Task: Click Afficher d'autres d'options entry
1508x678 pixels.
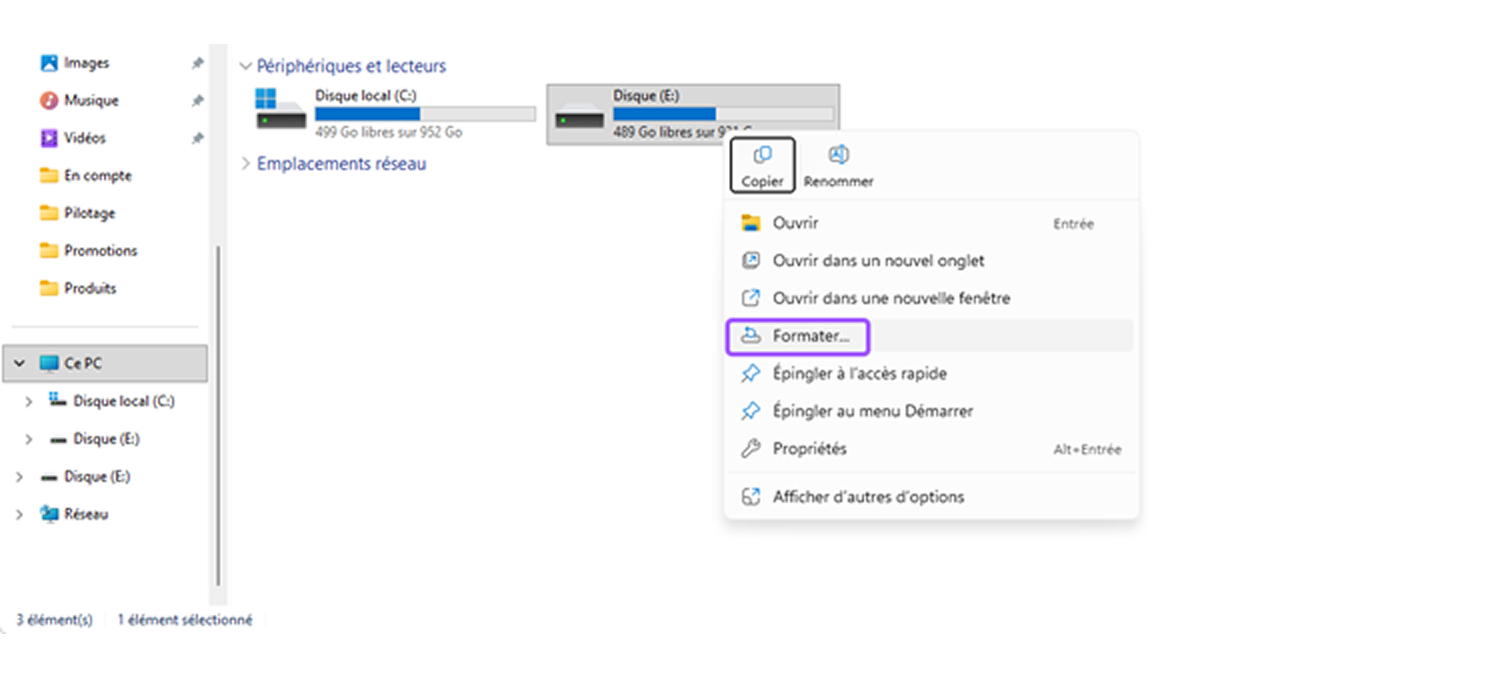Action: pyautogui.click(x=868, y=497)
